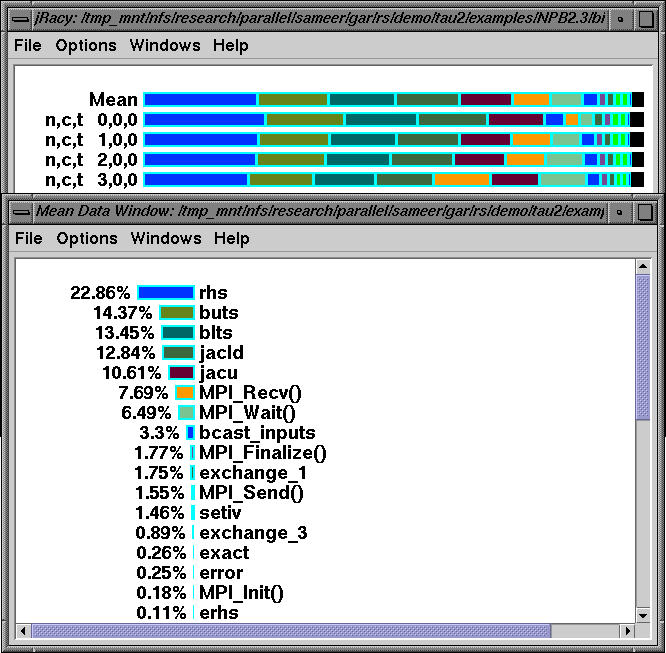Click the Mean Data Window maximize square button
This screenshot has height=653, width=666.
point(645,212)
